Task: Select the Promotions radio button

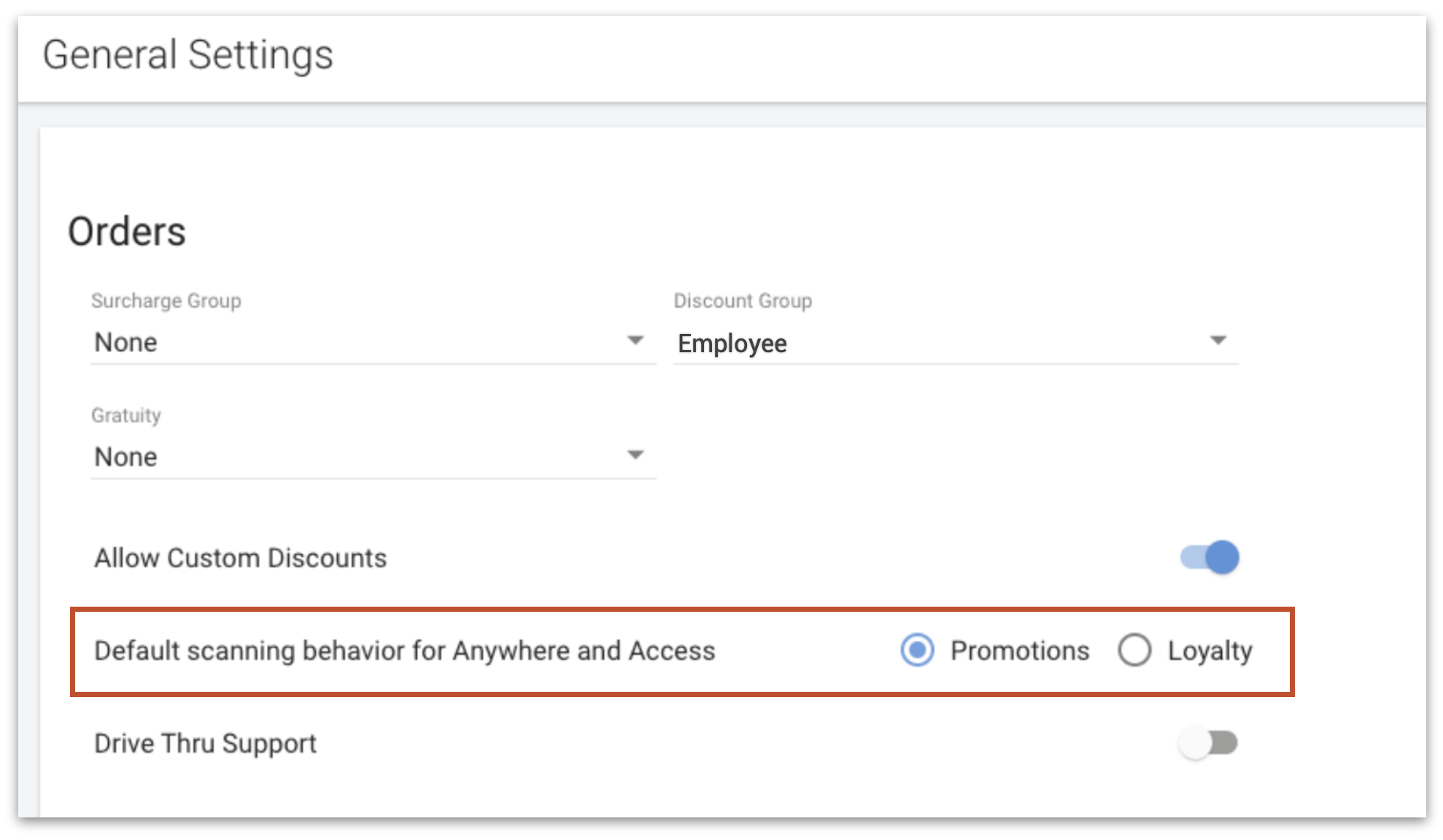Action: pyautogui.click(x=917, y=650)
